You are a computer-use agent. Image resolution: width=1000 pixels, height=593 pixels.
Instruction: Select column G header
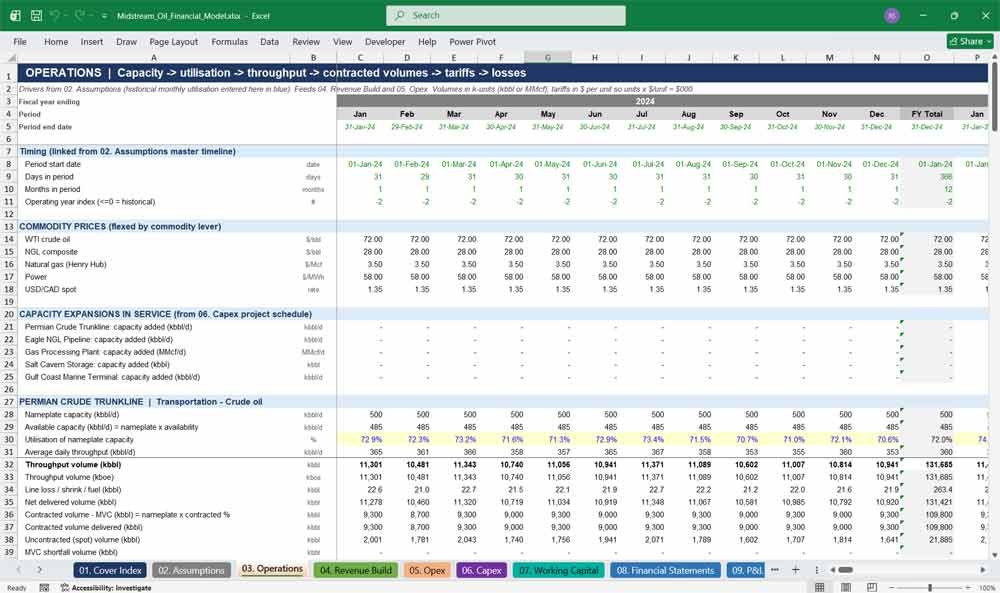click(x=548, y=57)
